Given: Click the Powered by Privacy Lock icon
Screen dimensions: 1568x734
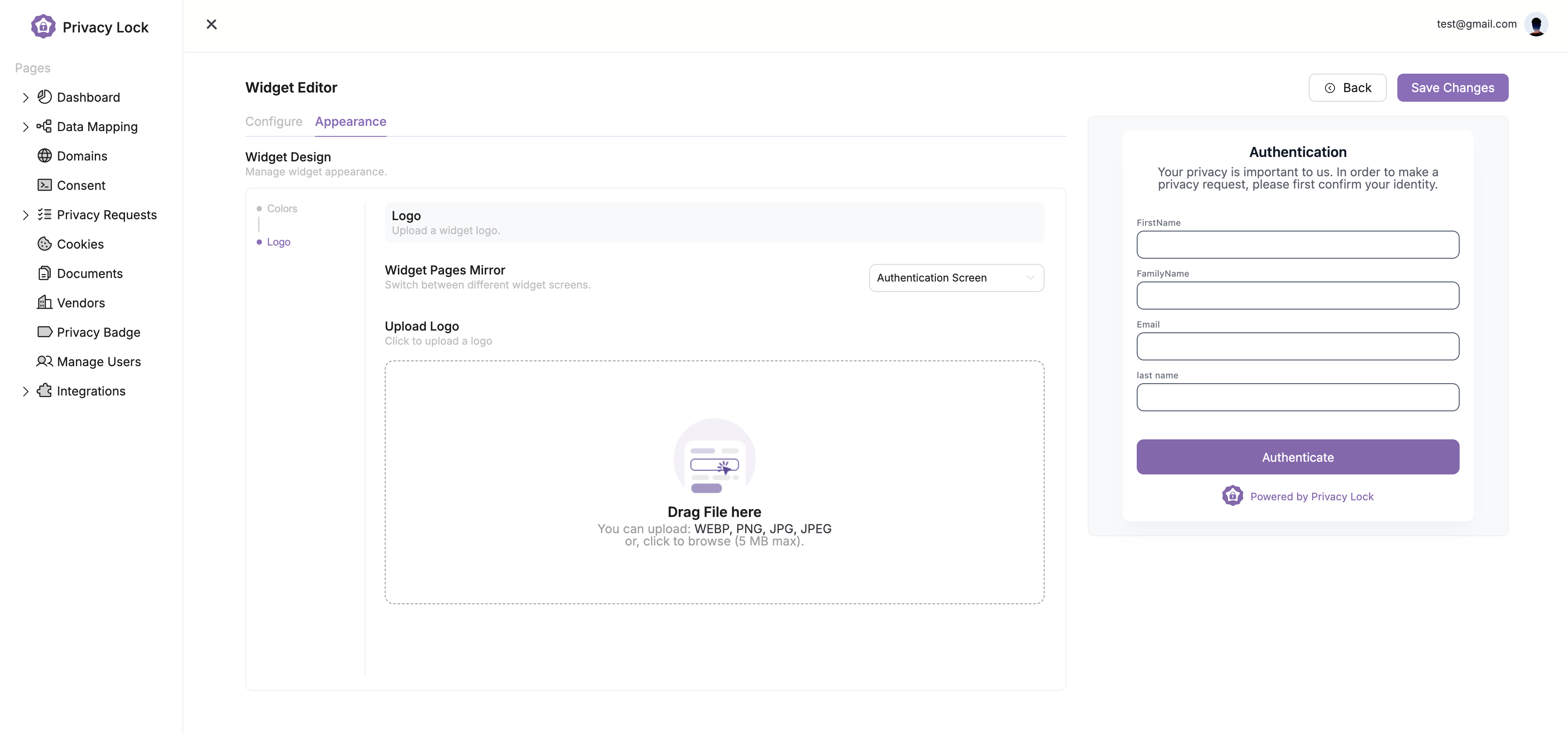Looking at the screenshot, I should (1233, 495).
